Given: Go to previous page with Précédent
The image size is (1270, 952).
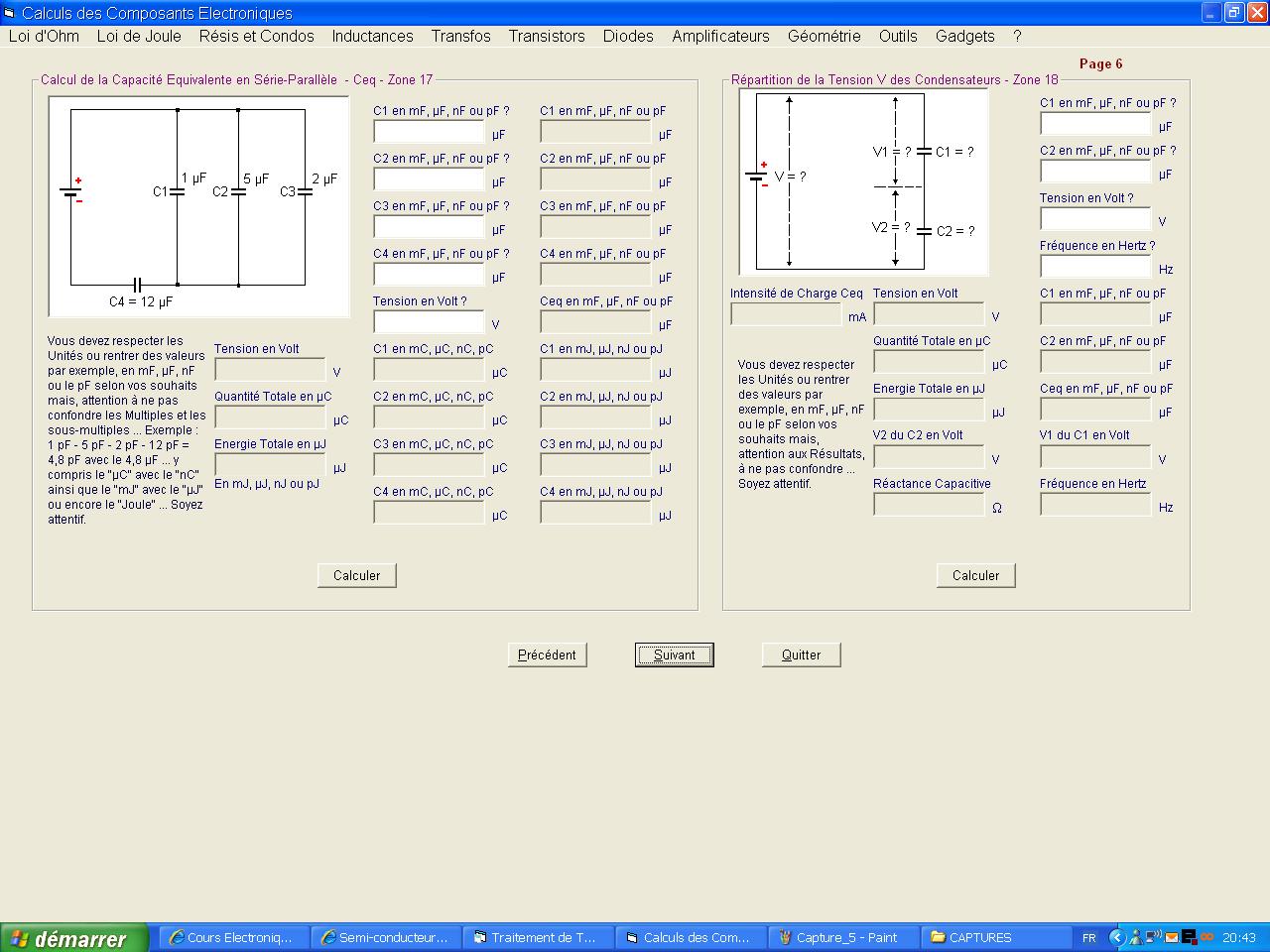Looking at the screenshot, I should pyautogui.click(x=548, y=654).
